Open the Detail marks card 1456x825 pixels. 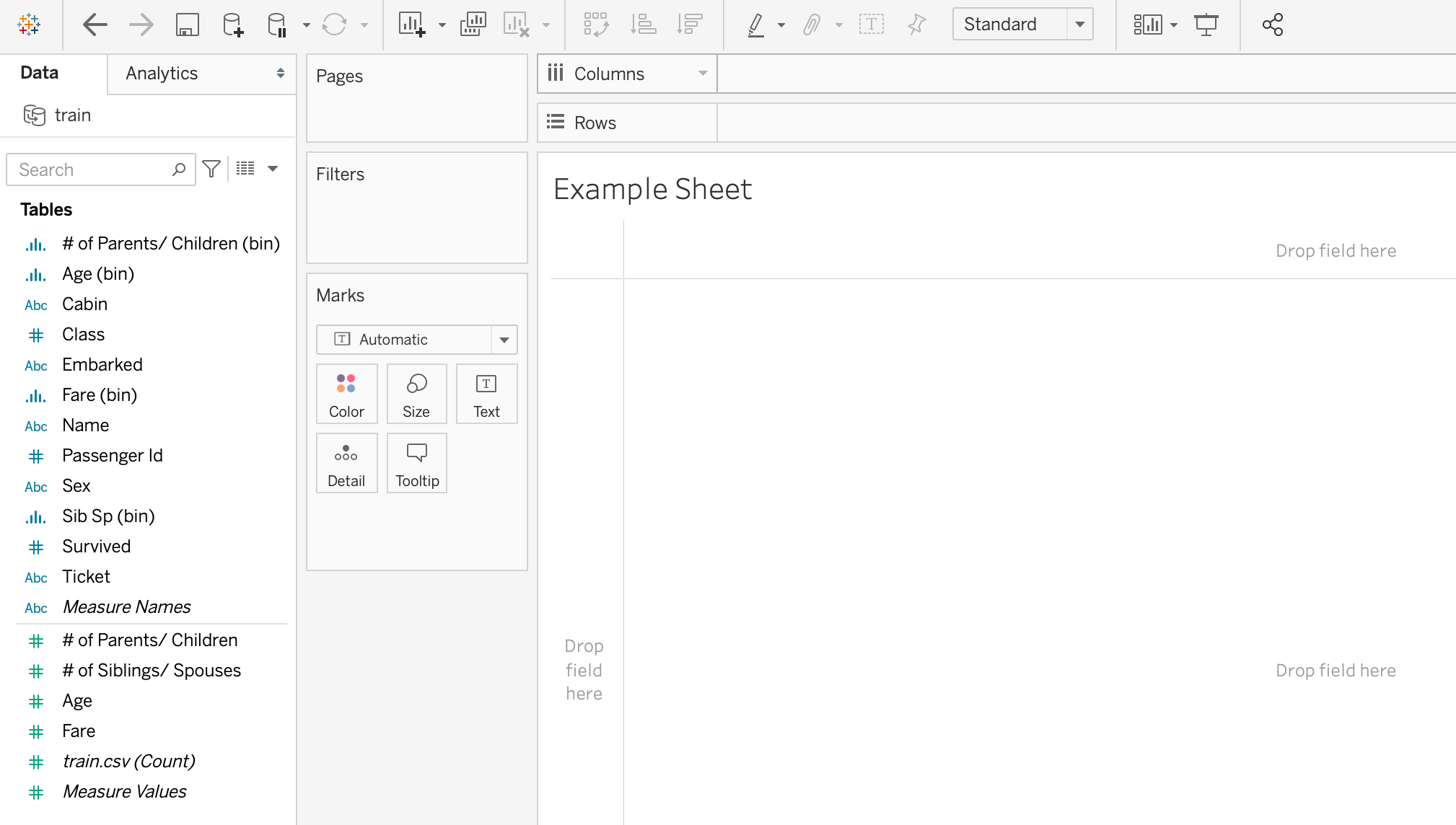point(346,463)
